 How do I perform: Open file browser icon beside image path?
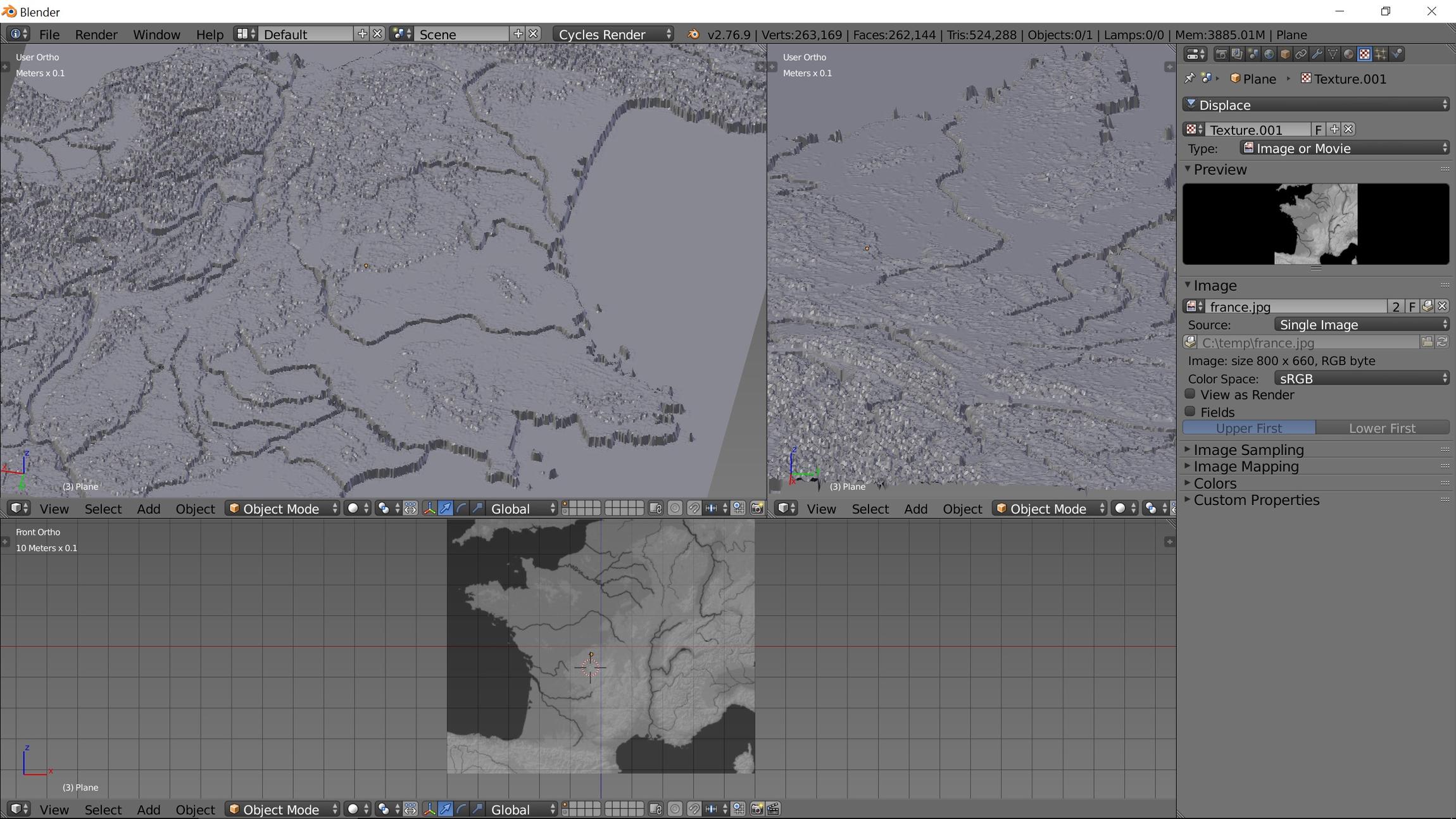pyautogui.click(x=1427, y=342)
